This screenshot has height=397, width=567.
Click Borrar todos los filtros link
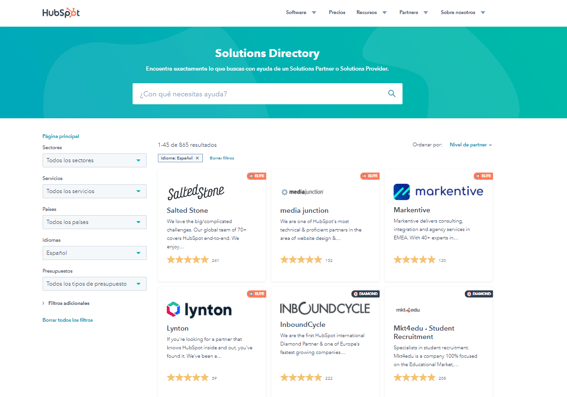(68, 320)
